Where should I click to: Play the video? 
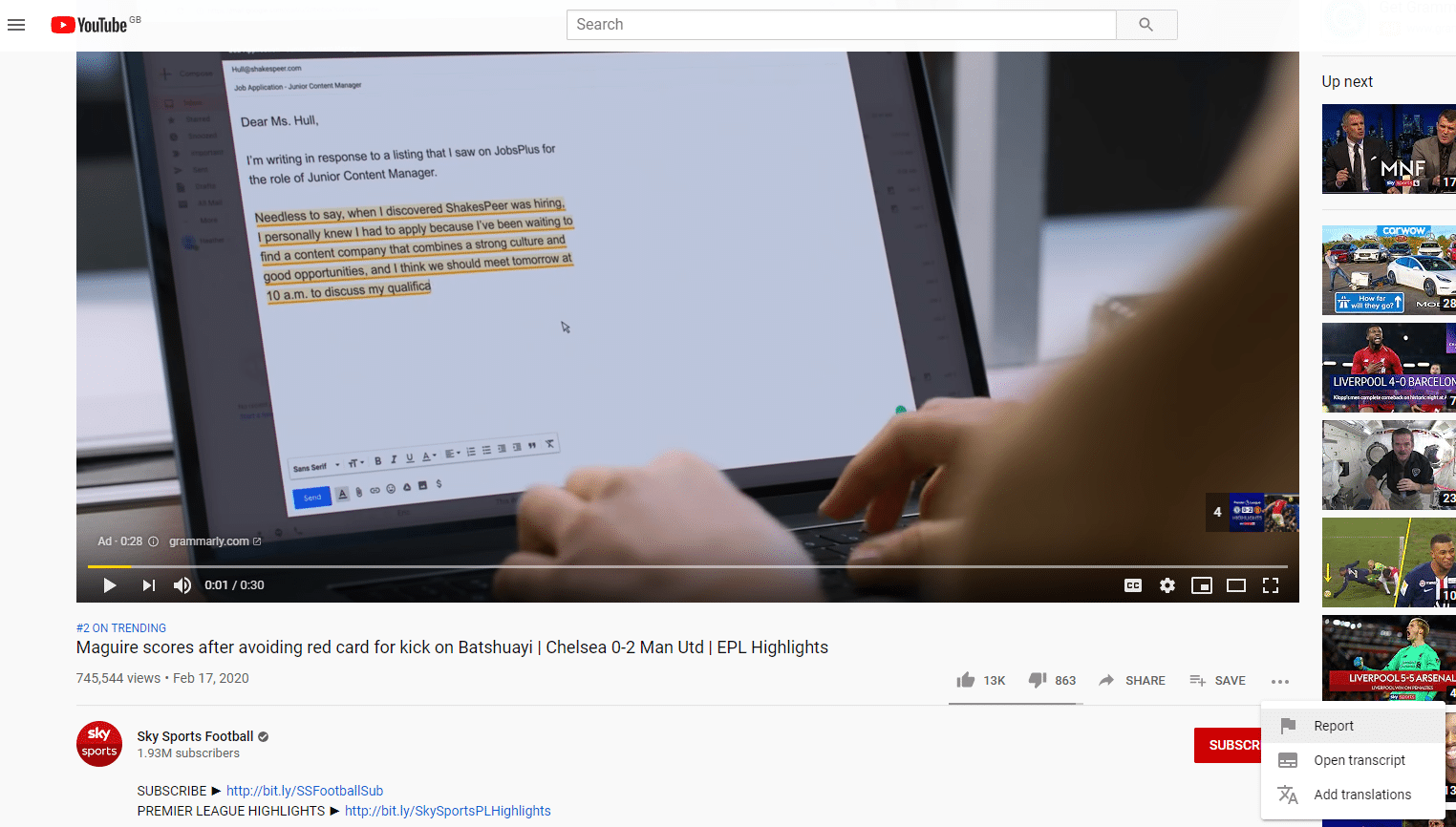pyautogui.click(x=109, y=585)
